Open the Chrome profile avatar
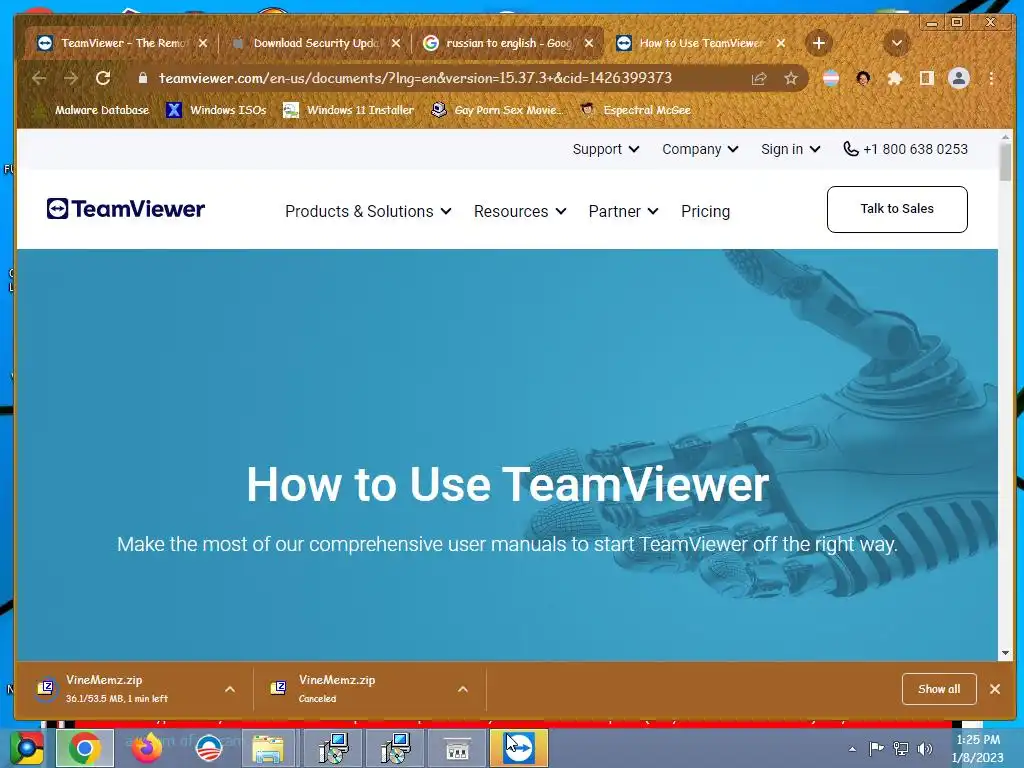Viewport: 1024px width, 768px height. 959,78
